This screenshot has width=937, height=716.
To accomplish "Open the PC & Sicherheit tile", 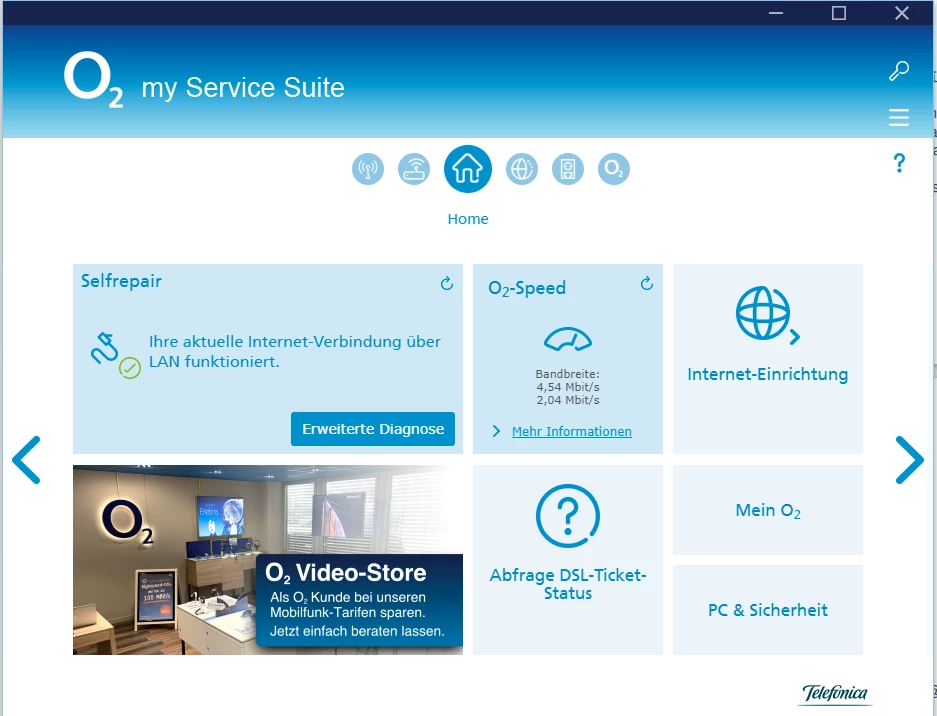I will click(x=768, y=610).
